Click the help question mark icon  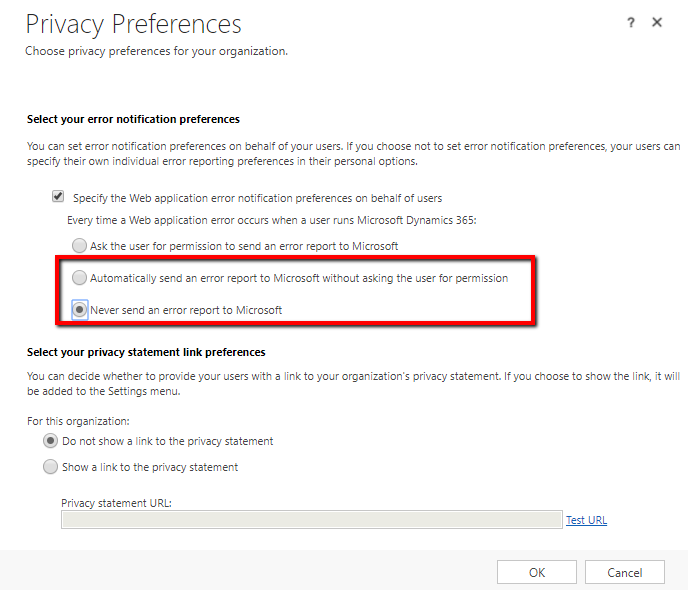tap(631, 23)
